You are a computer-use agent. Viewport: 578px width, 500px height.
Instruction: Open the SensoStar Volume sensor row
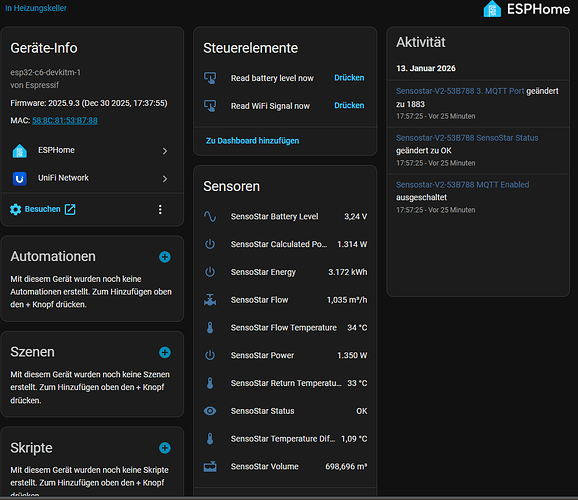285,466
